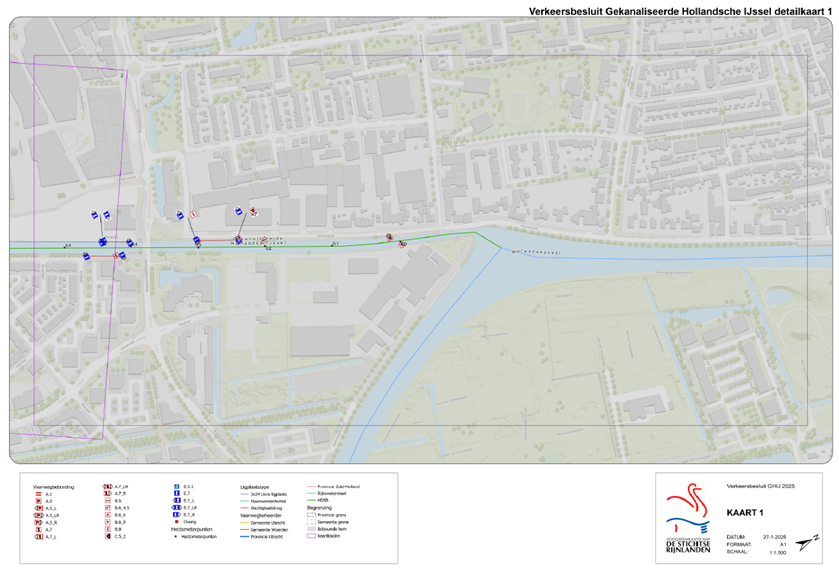Click the red Overig square in legend
This screenshot has width=839, height=579.
(x=175, y=522)
